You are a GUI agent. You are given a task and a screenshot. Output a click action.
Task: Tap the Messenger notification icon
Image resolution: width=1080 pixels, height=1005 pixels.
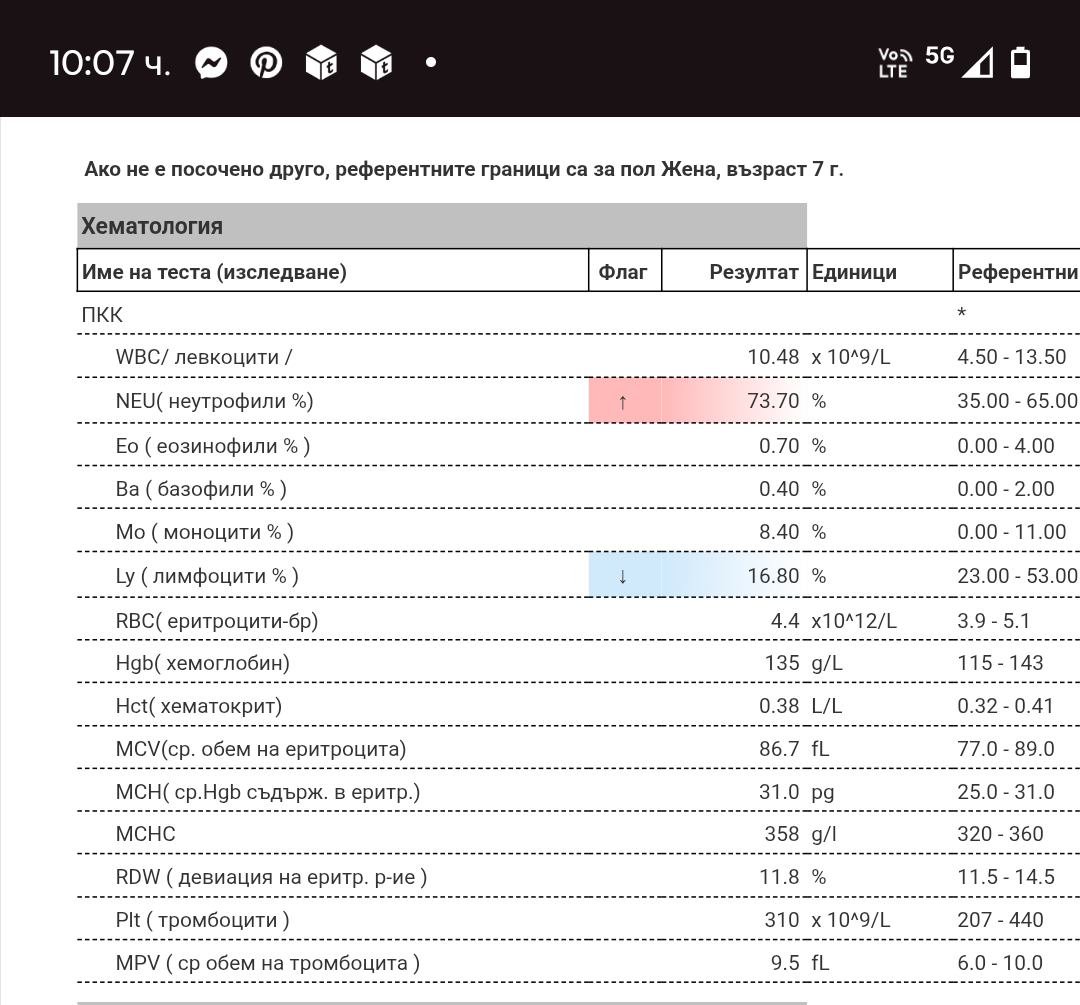coord(211,63)
